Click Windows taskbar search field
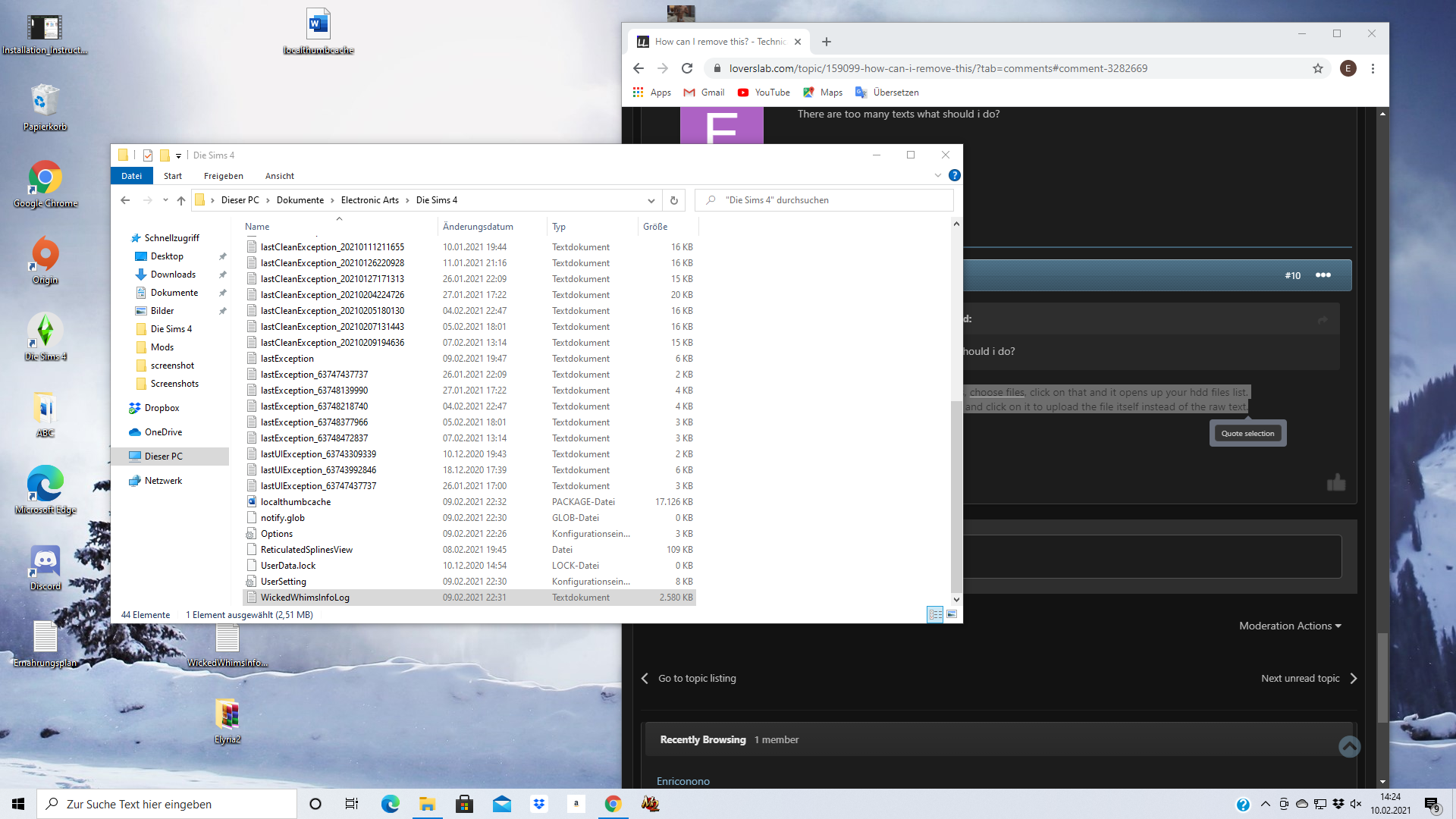This screenshot has height=819, width=1456. coord(167,804)
